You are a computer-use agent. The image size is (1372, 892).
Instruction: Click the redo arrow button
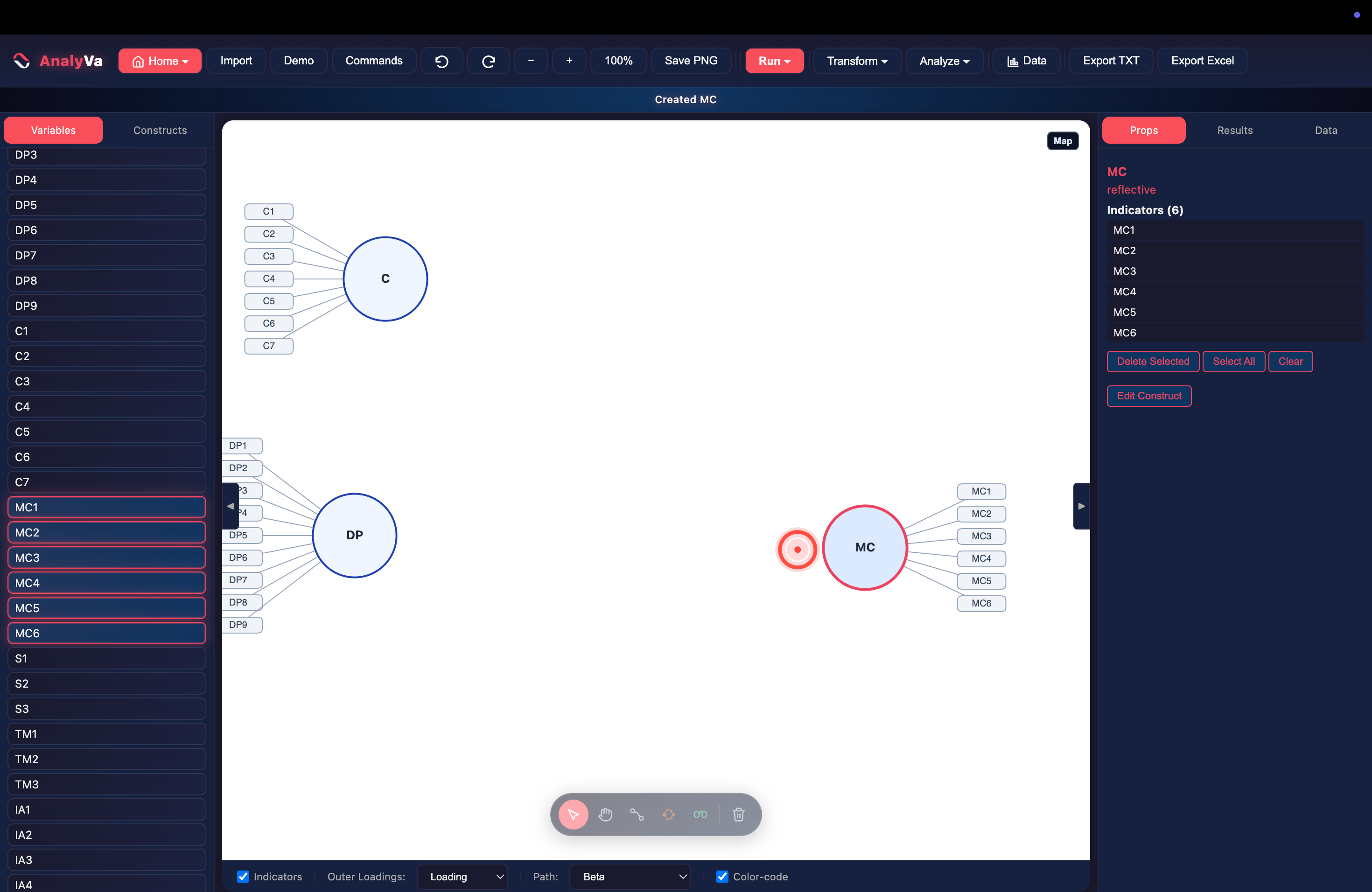coord(488,61)
